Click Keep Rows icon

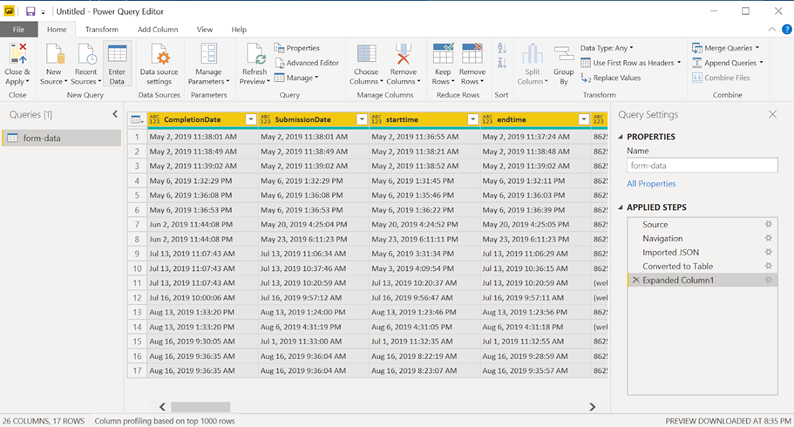(443, 54)
